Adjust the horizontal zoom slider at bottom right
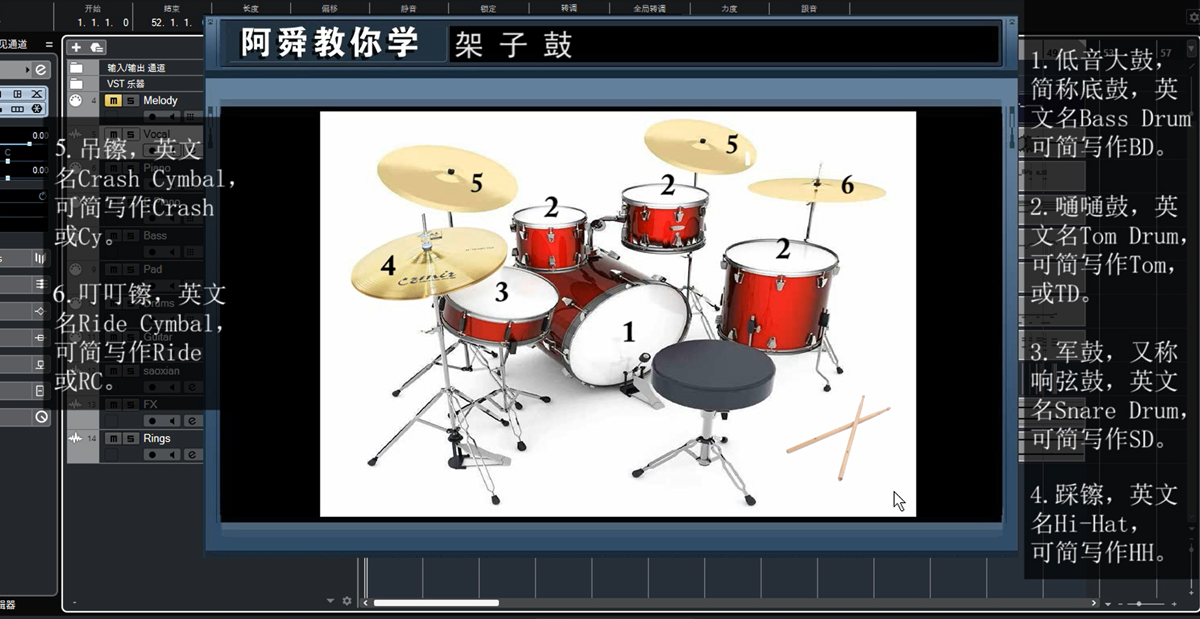This screenshot has height=619, width=1200. click(x=1142, y=604)
